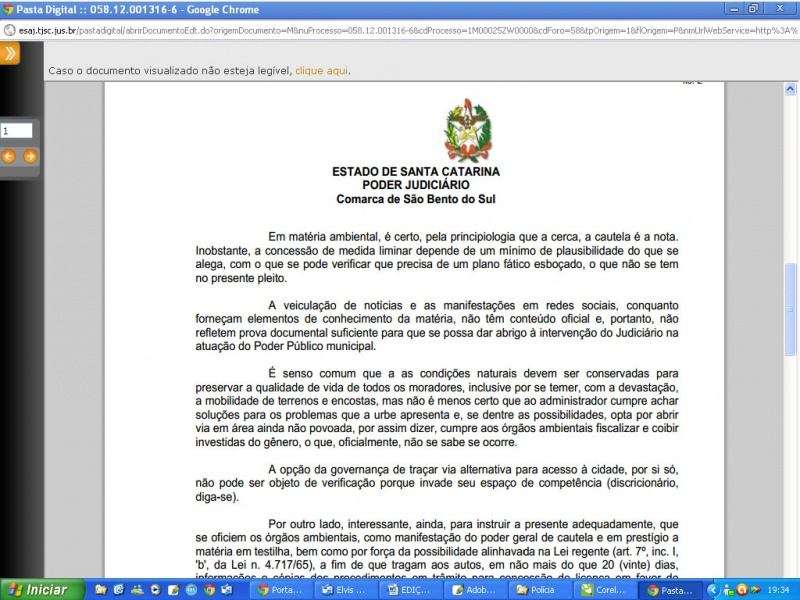Click the document scrollbar up arrow
800x600 pixels.
(790, 89)
